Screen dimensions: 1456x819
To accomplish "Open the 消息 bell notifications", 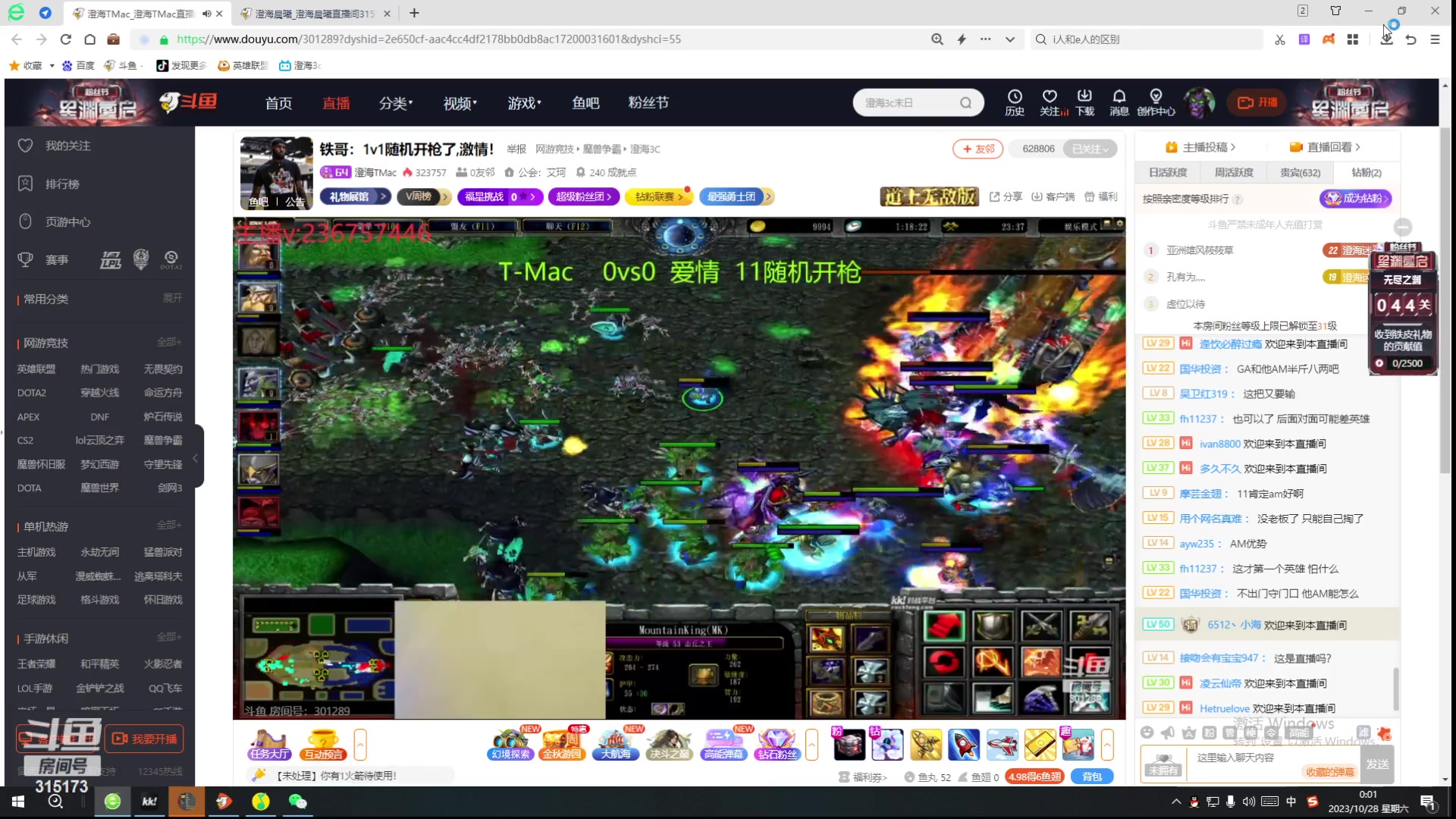I will click(x=1119, y=102).
